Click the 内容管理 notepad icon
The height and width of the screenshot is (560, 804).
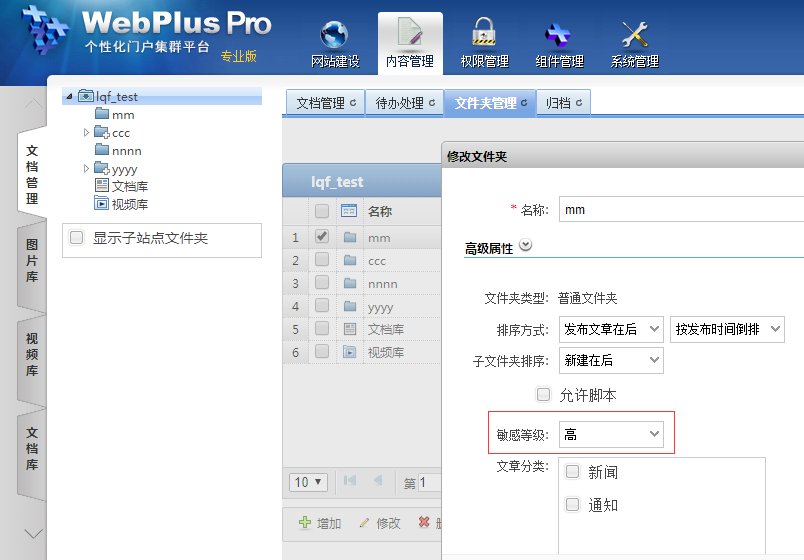click(410, 35)
